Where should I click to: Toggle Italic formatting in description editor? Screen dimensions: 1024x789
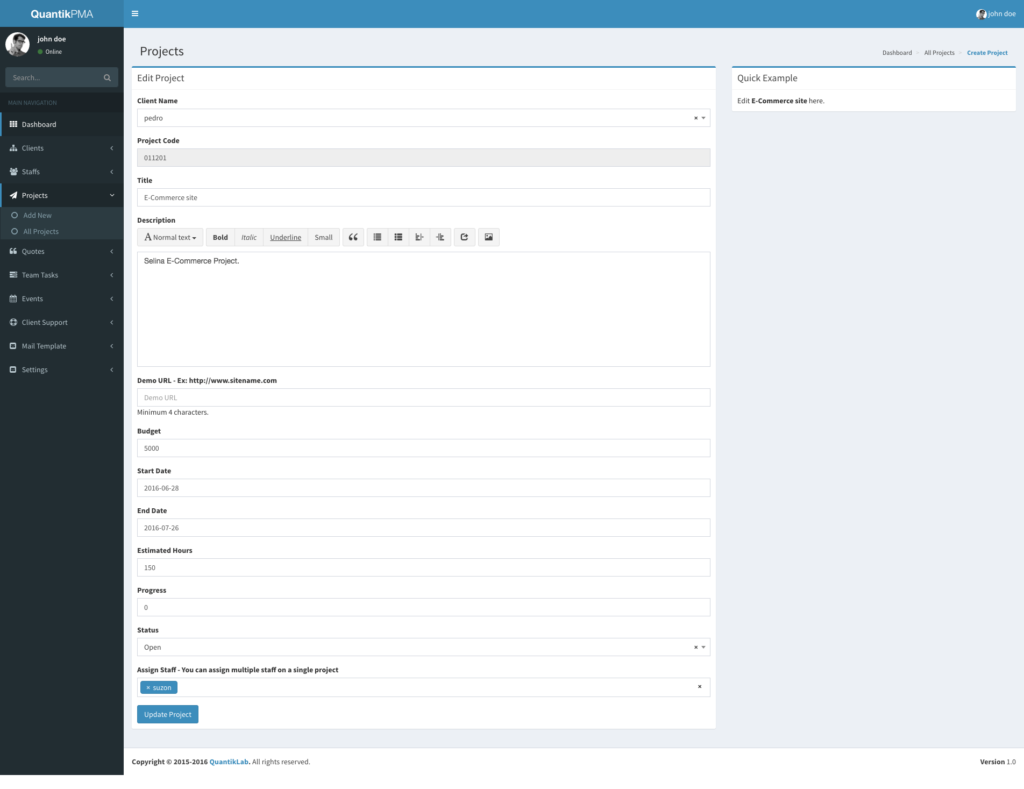coord(249,237)
